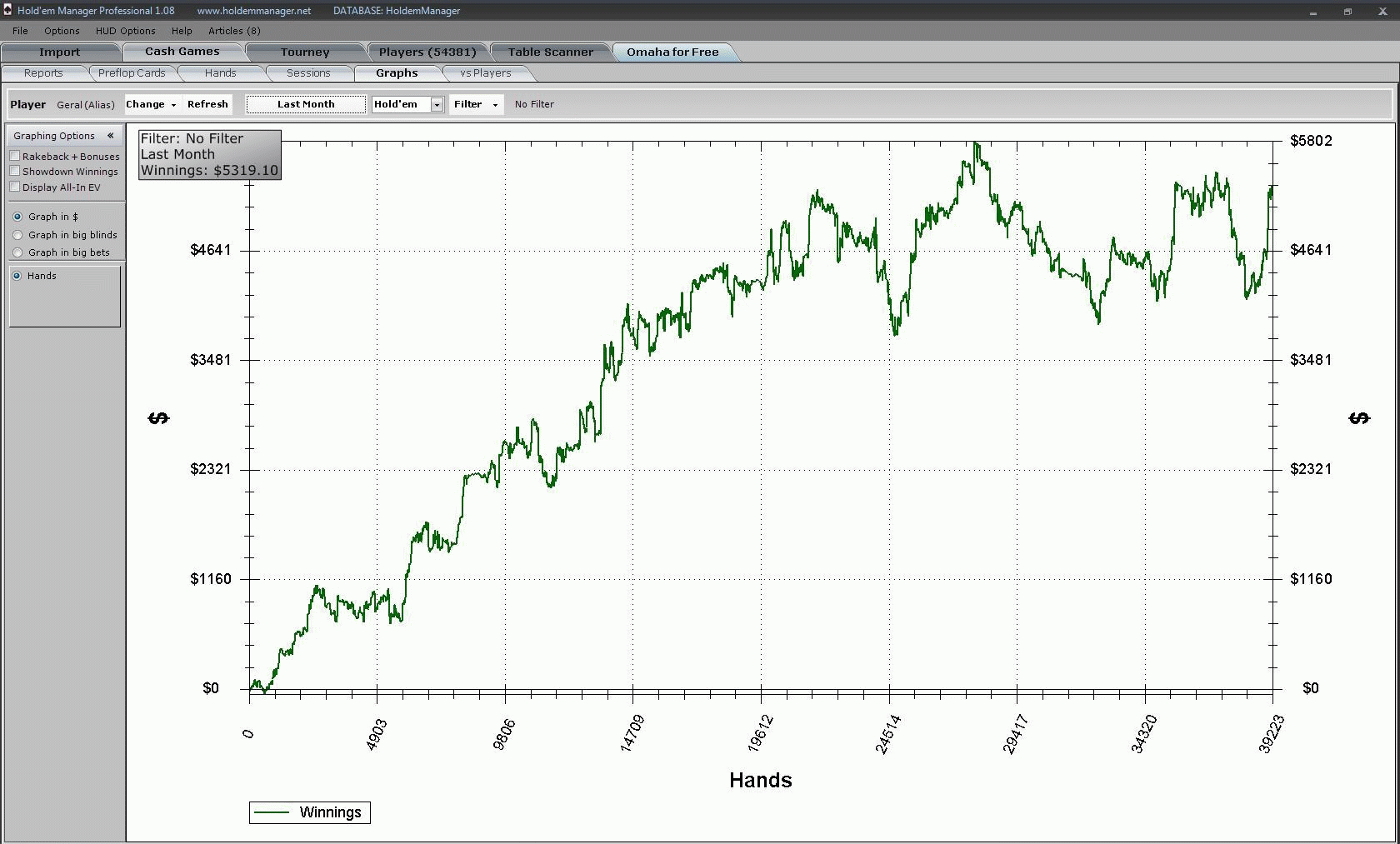Select the Hands radio button
Screen dimensions: 1400x844
(17, 276)
